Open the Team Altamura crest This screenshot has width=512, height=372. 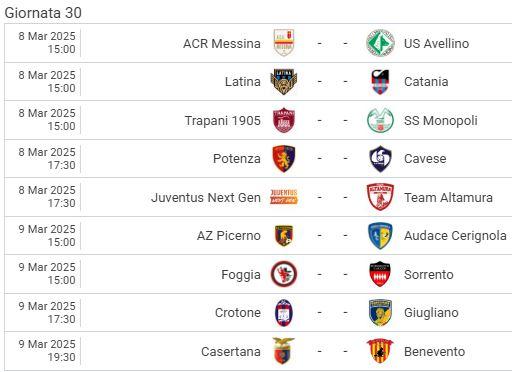click(x=380, y=197)
